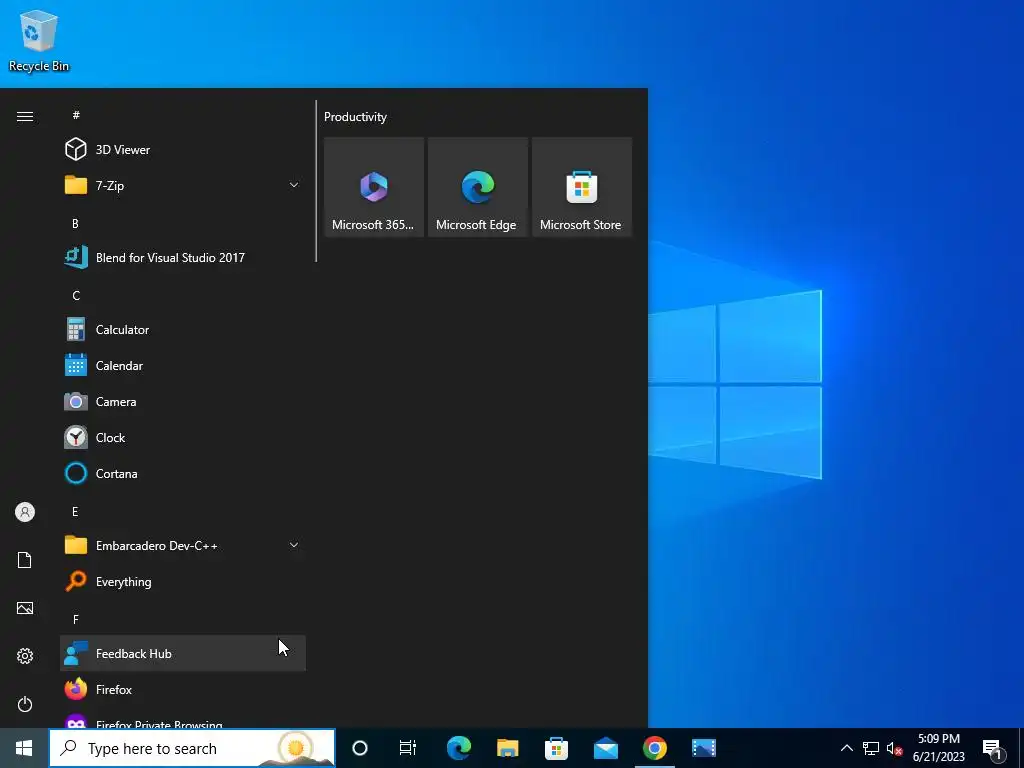Expand the Embarcadero Dev-C++ chevron
The width and height of the screenshot is (1024, 768).
(294, 545)
